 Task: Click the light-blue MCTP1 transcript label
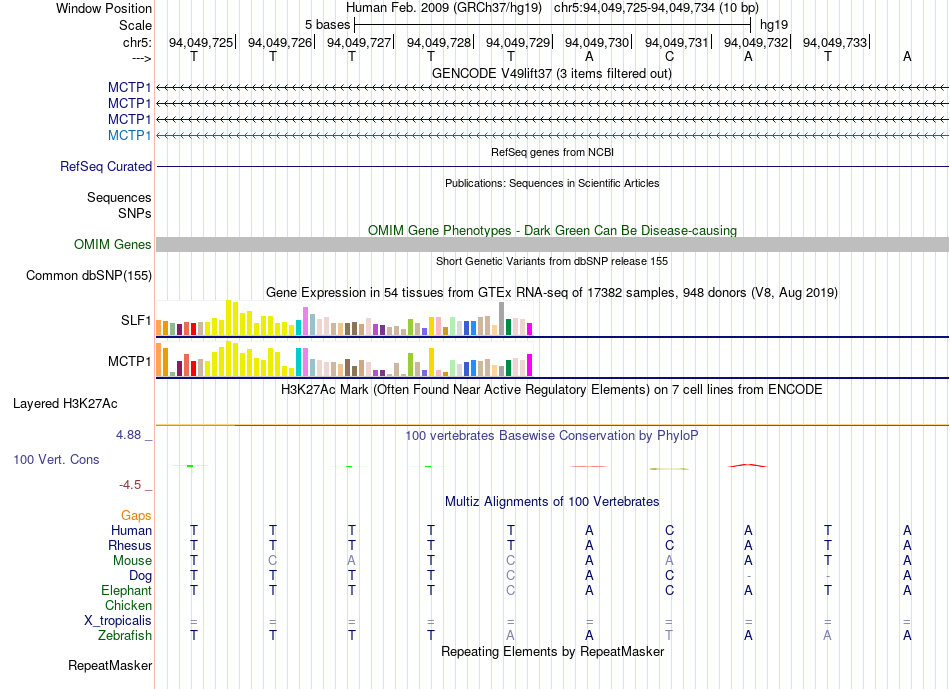[129, 135]
